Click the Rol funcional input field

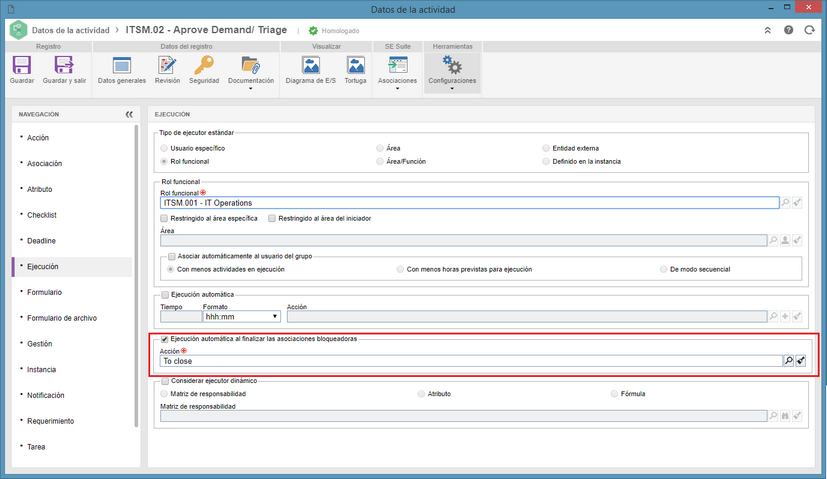click(469, 203)
